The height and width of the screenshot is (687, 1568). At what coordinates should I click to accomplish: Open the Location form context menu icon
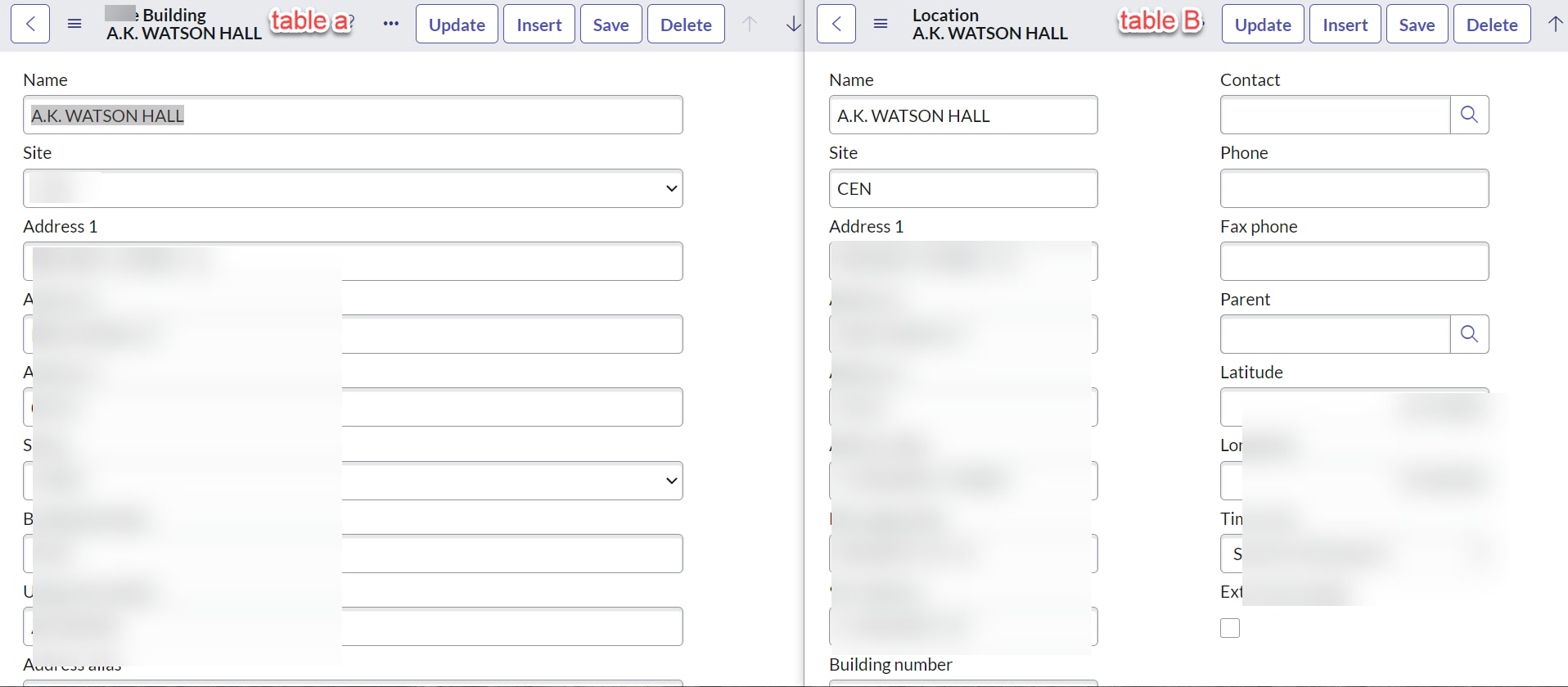(x=881, y=25)
